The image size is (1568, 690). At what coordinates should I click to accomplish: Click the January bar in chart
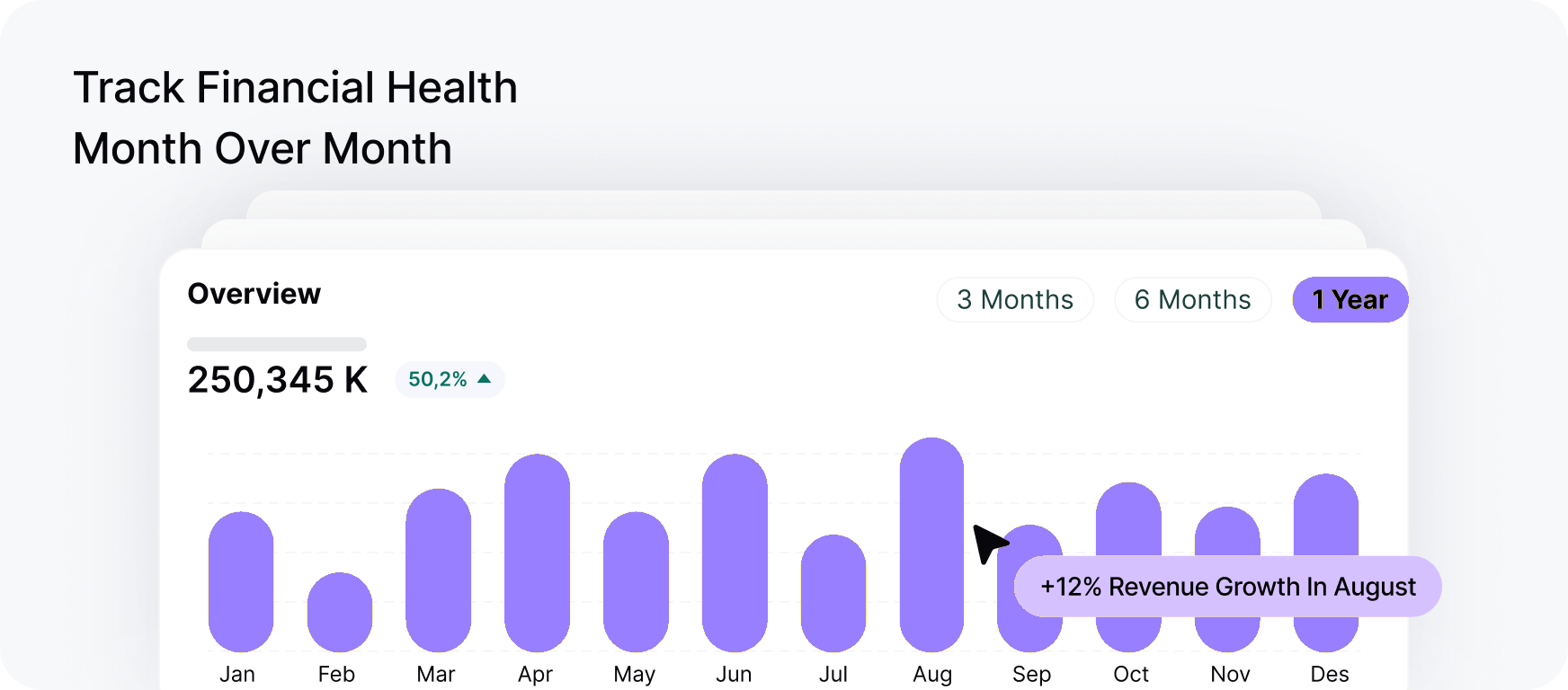pyautogui.click(x=241, y=581)
